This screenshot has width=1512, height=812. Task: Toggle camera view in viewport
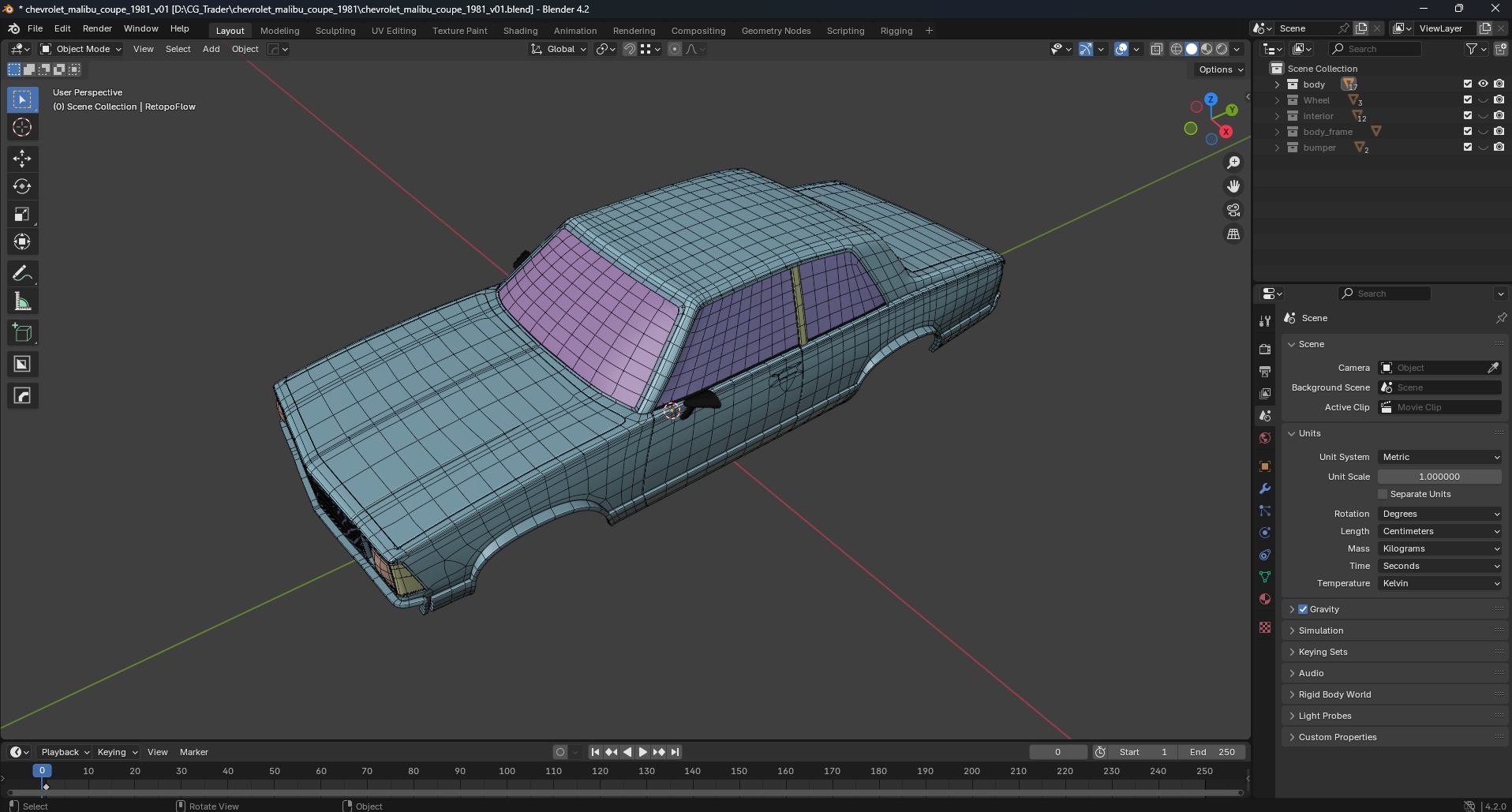[x=1233, y=210]
